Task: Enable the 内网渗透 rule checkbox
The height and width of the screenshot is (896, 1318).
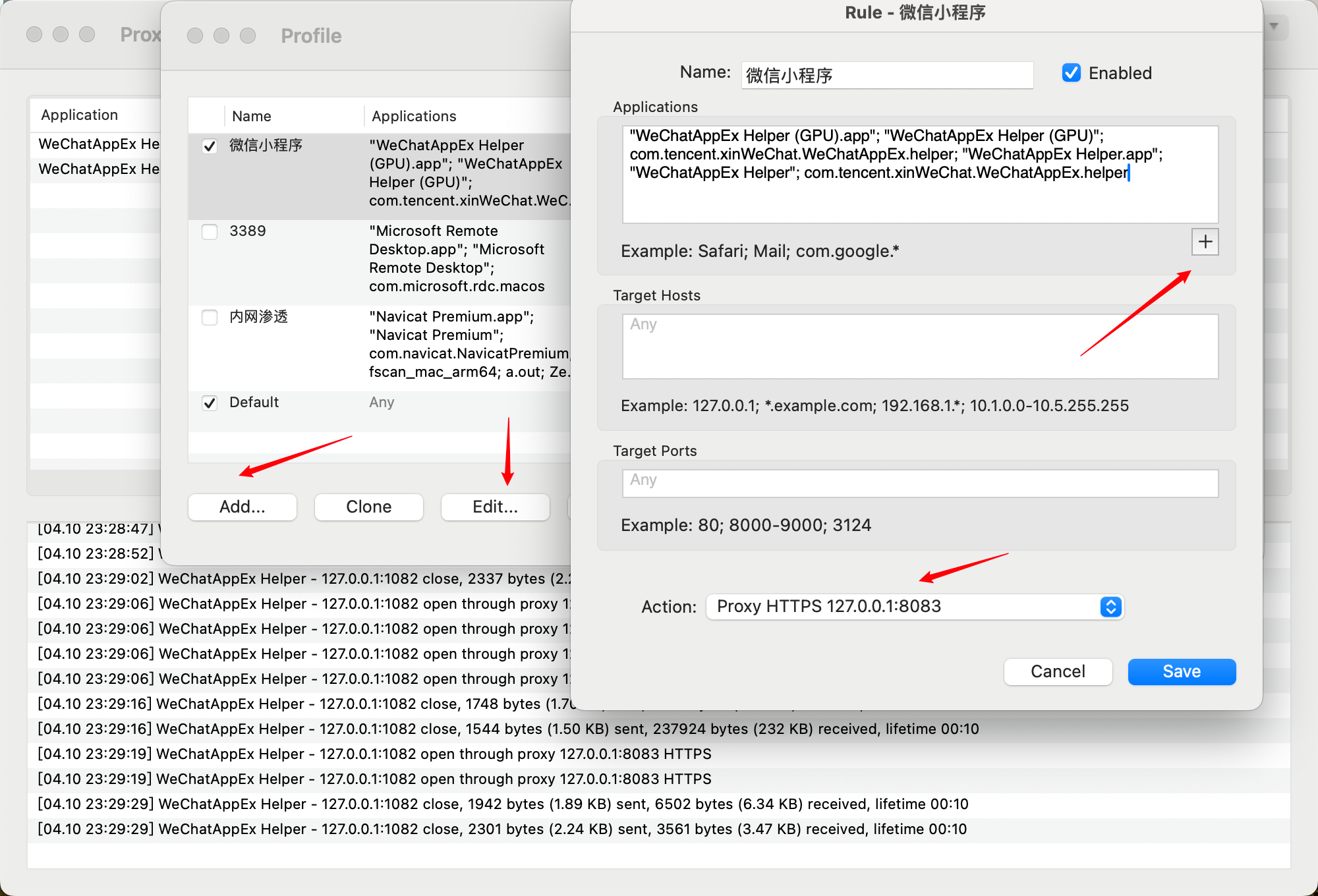Action: click(210, 317)
